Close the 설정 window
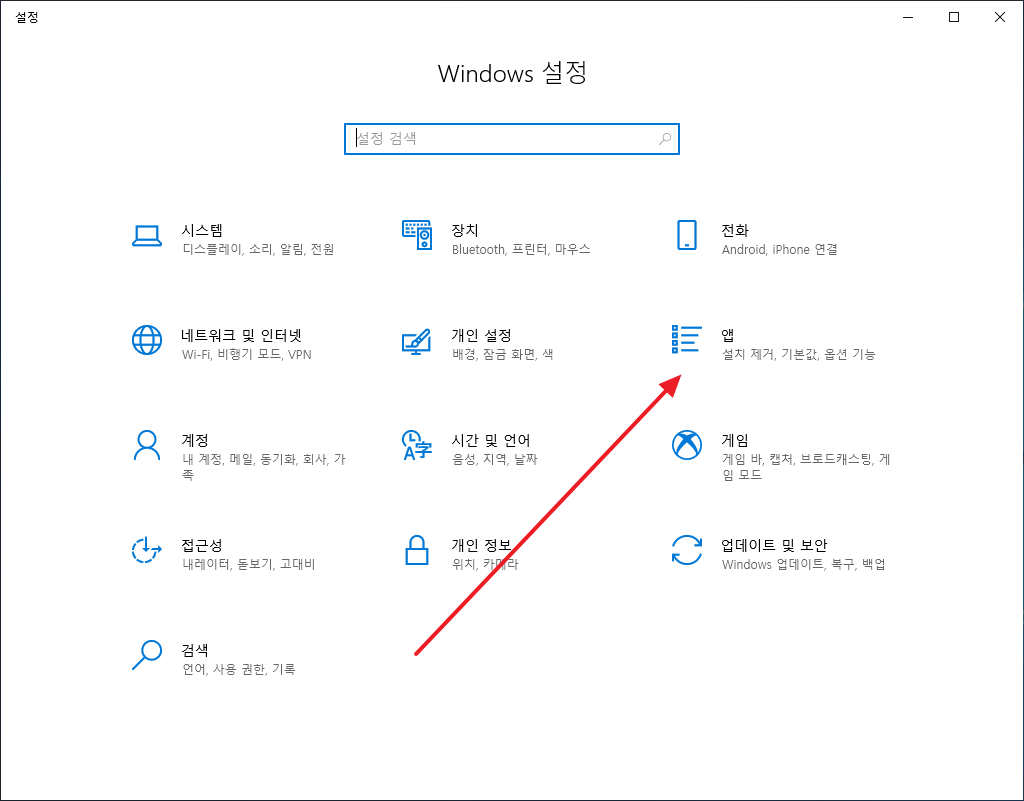This screenshot has width=1024, height=801. [x=1000, y=17]
